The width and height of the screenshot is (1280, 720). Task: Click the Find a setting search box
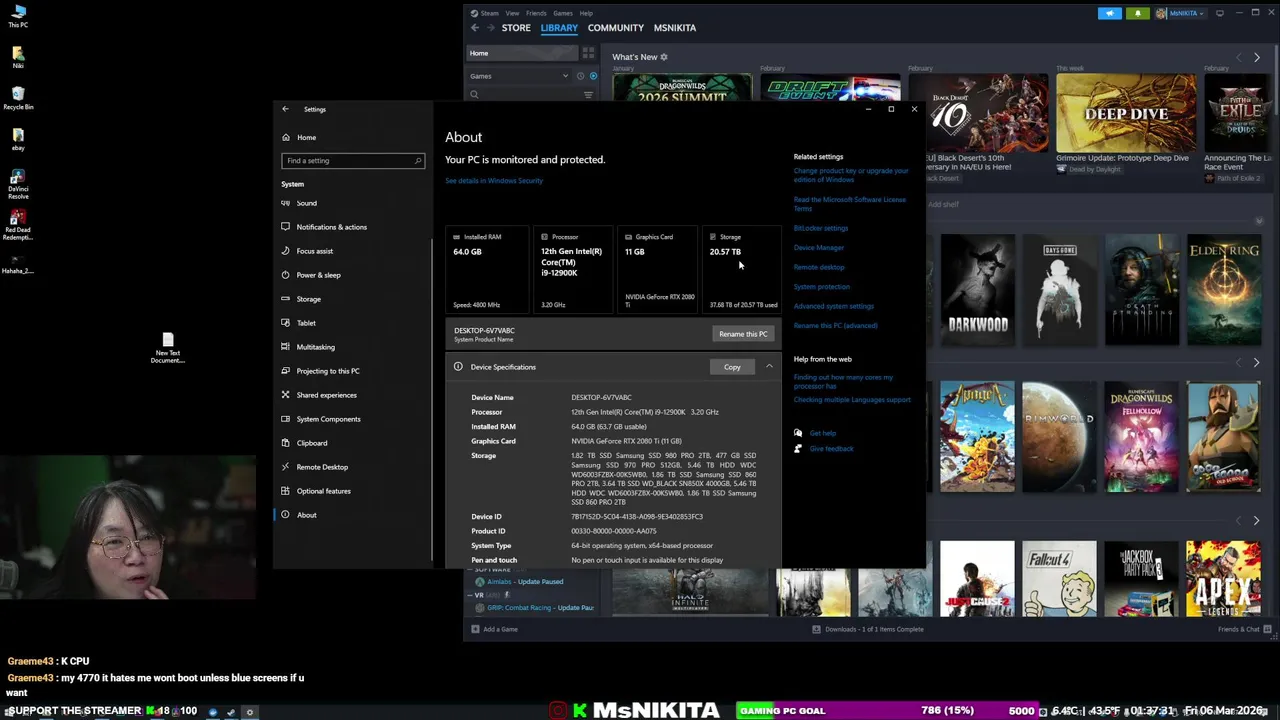pos(353,160)
